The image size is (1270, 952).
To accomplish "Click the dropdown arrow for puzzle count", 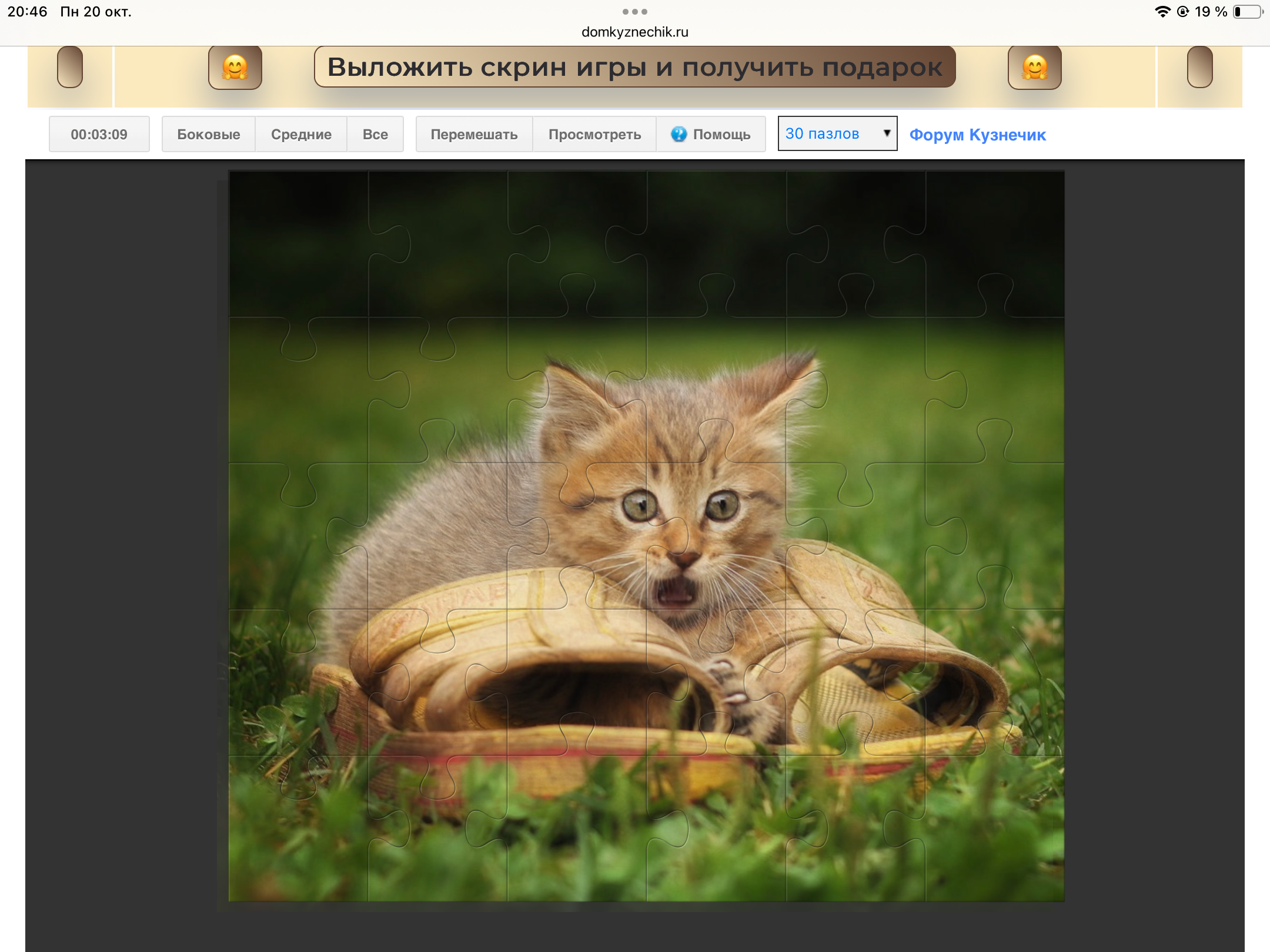I will (887, 133).
